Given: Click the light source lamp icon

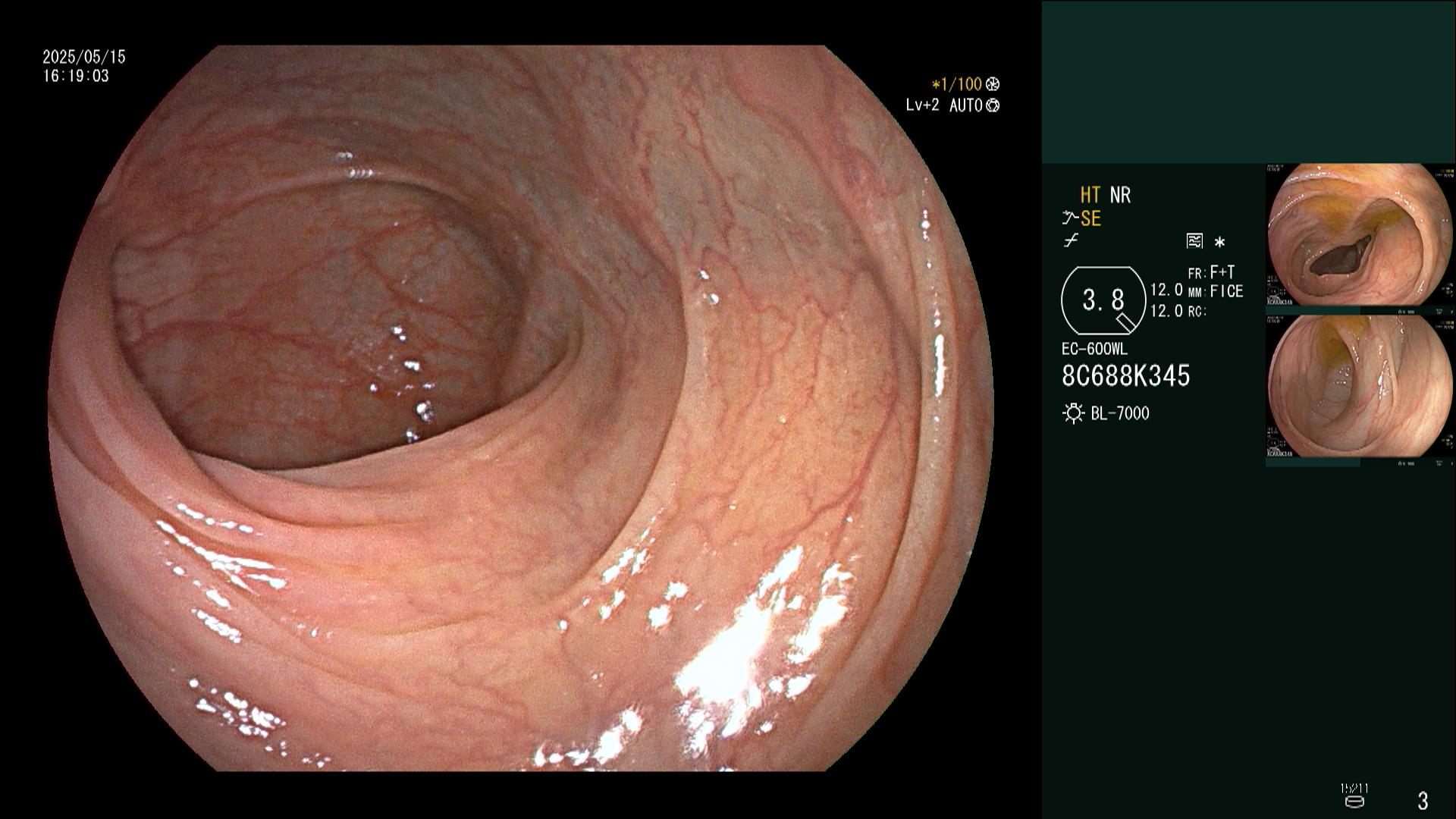Looking at the screenshot, I should pos(1073,413).
